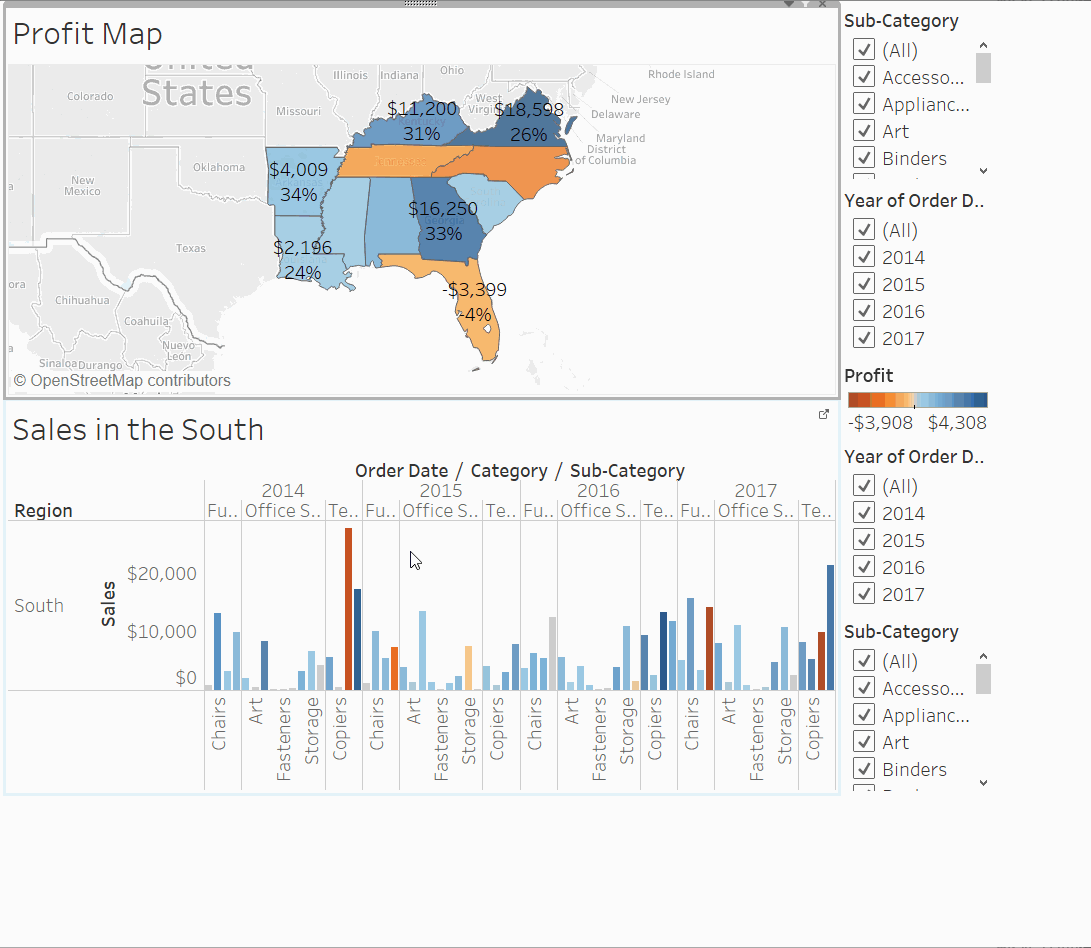Click the South row label in the bar chart

pyautogui.click(x=39, y=606)
